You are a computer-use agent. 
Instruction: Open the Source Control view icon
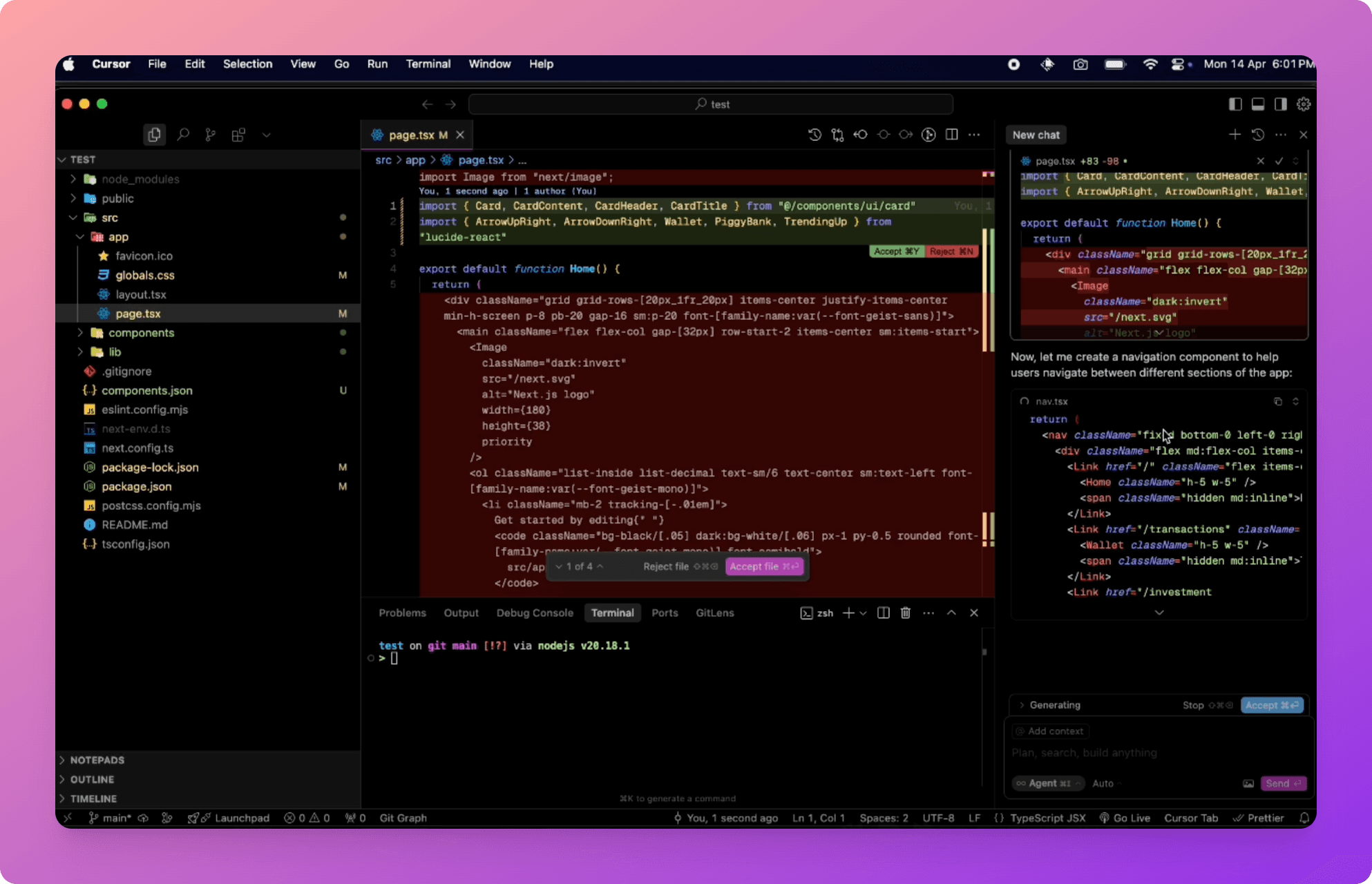(210, 135)
